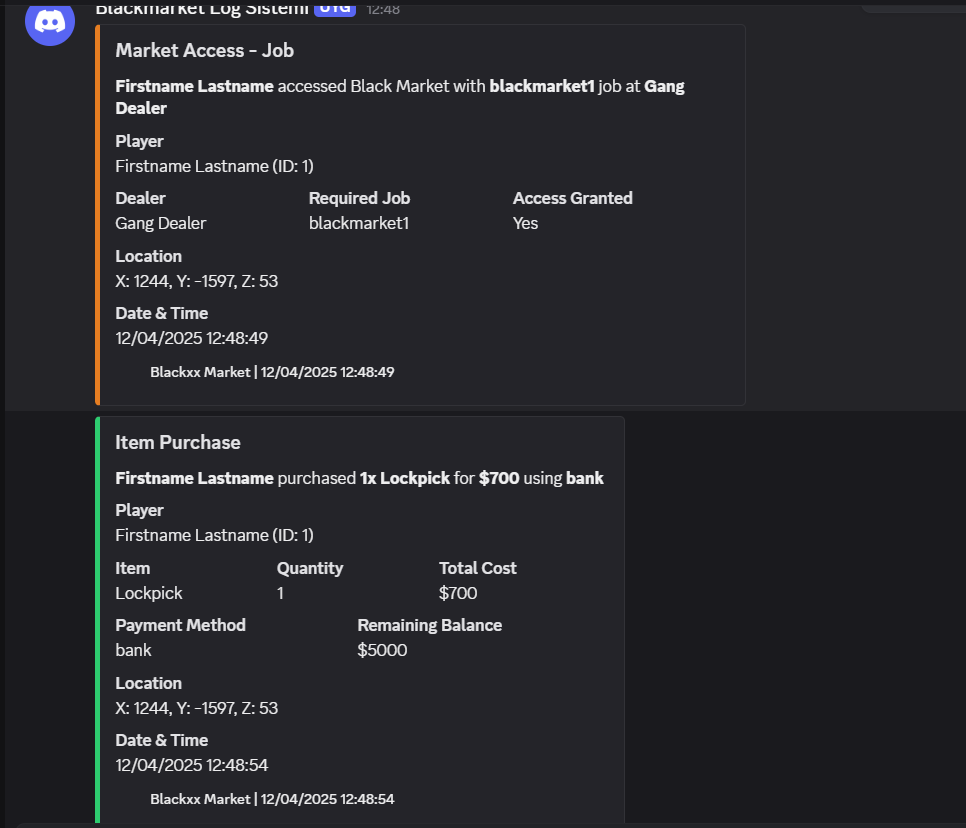Viewport: 966px width, 828px height.
Task: Click the Blackxx Market footer ending 12:48:54
Action: [x=272, y=799]
